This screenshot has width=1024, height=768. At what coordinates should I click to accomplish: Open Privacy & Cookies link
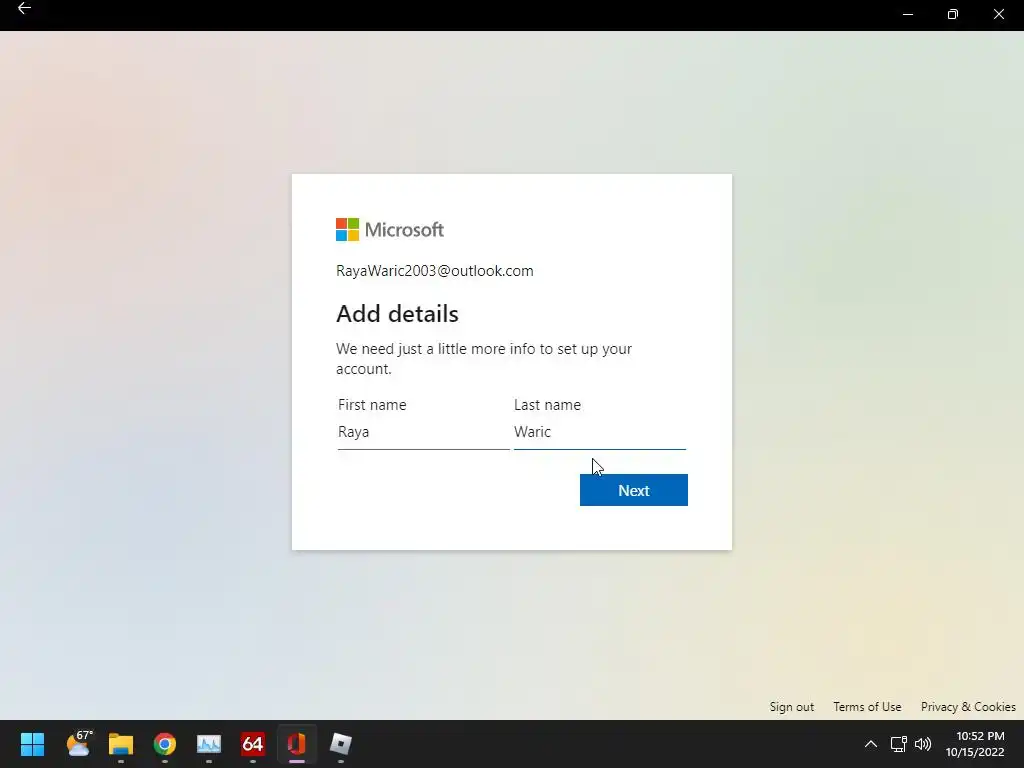(968, 707)
